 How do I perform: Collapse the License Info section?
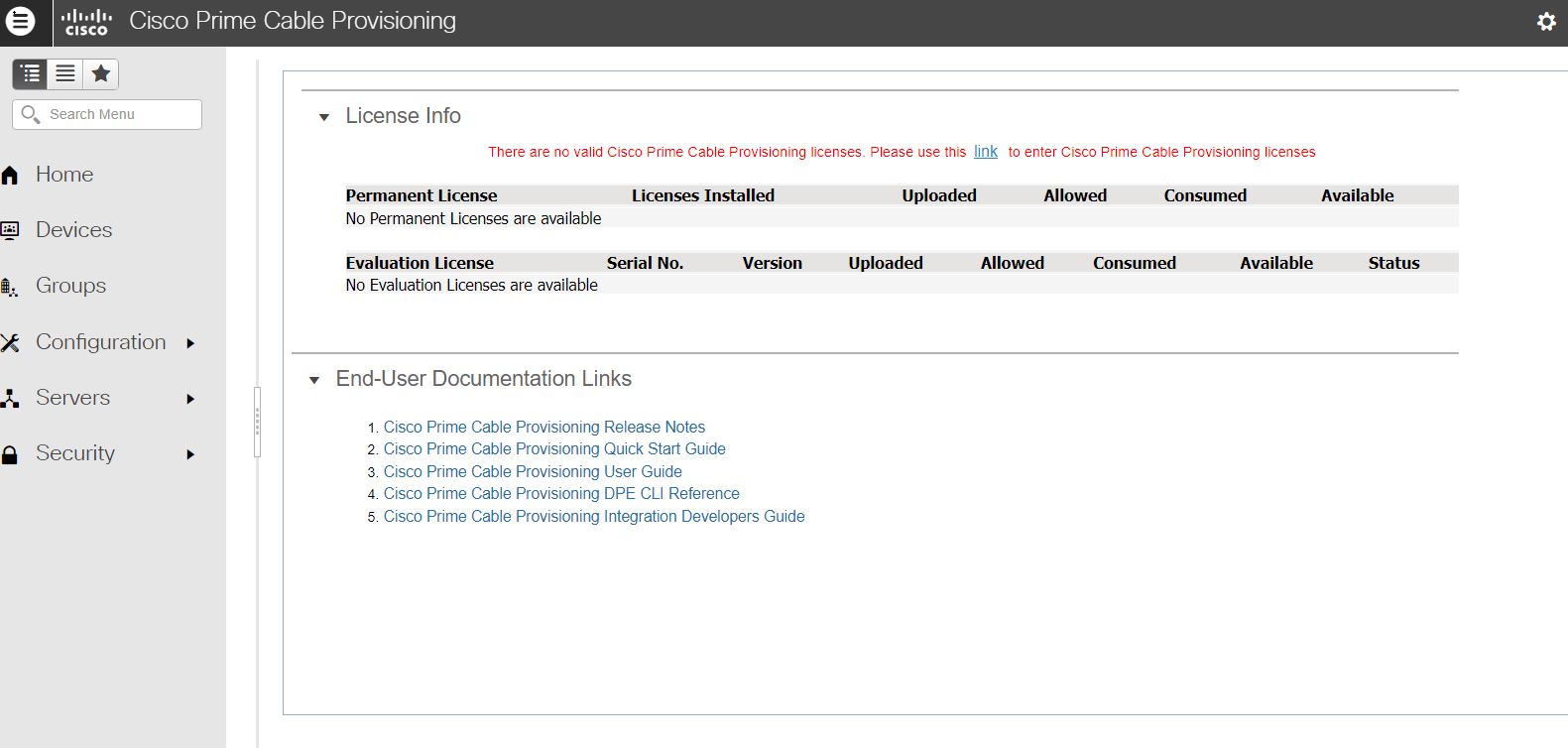coord(323,117)
